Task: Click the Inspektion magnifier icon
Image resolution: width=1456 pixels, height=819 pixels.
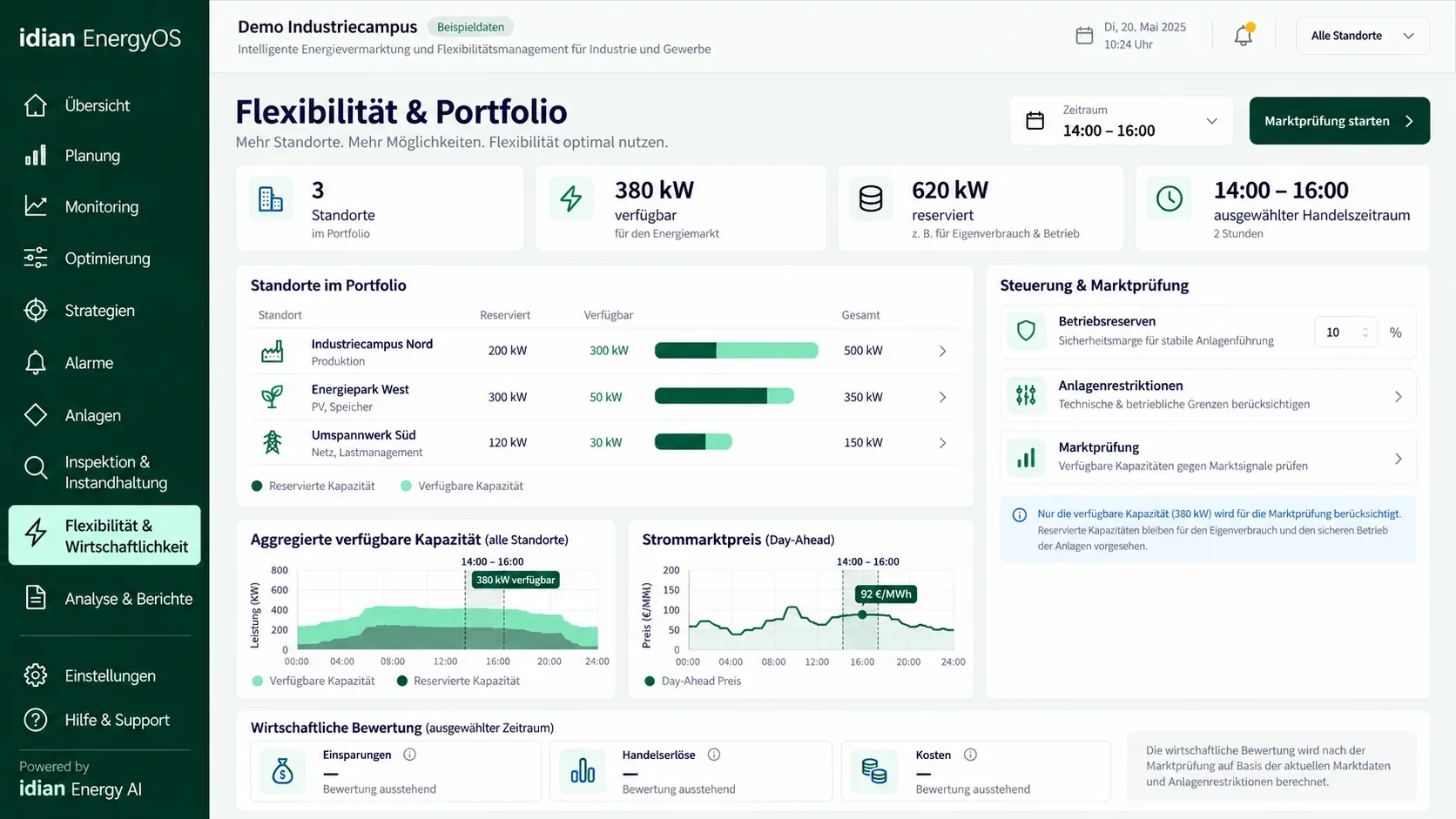Action: coord(36,468)
